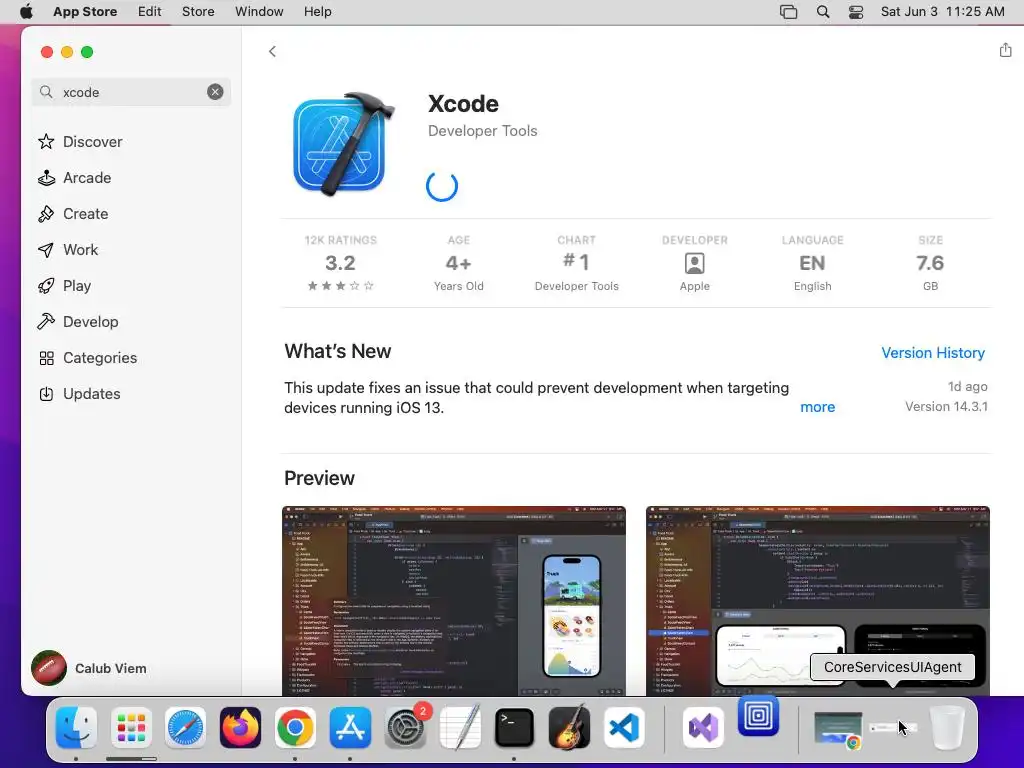Expand What's New with more
Screen dimensions: 1024x768
817,407
